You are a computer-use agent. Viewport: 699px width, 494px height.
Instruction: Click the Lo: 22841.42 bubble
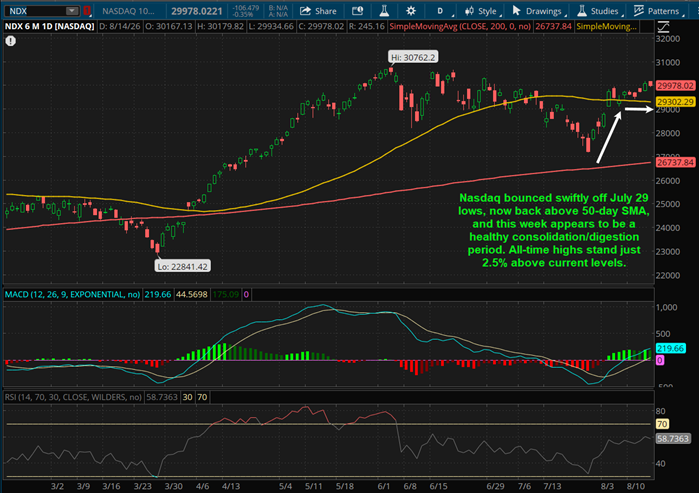(182, 267)
